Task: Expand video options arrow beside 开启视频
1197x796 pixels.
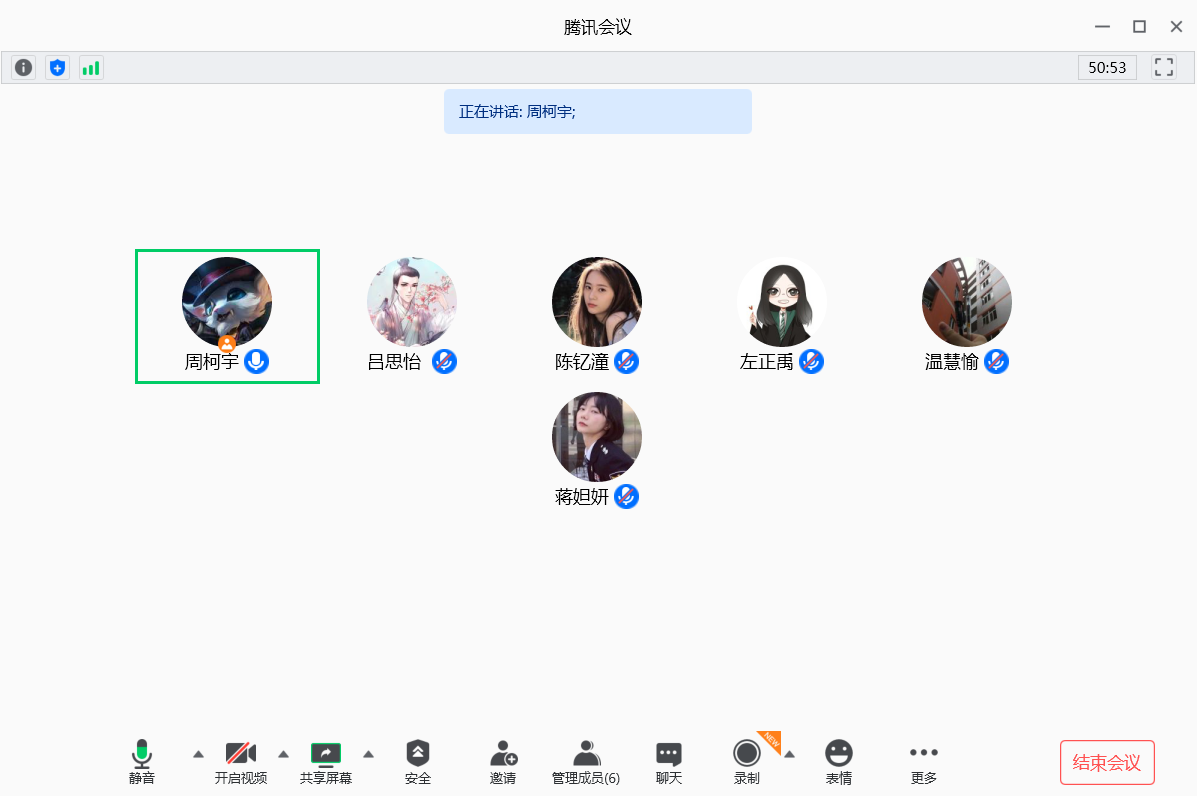Action: (283, 754)
